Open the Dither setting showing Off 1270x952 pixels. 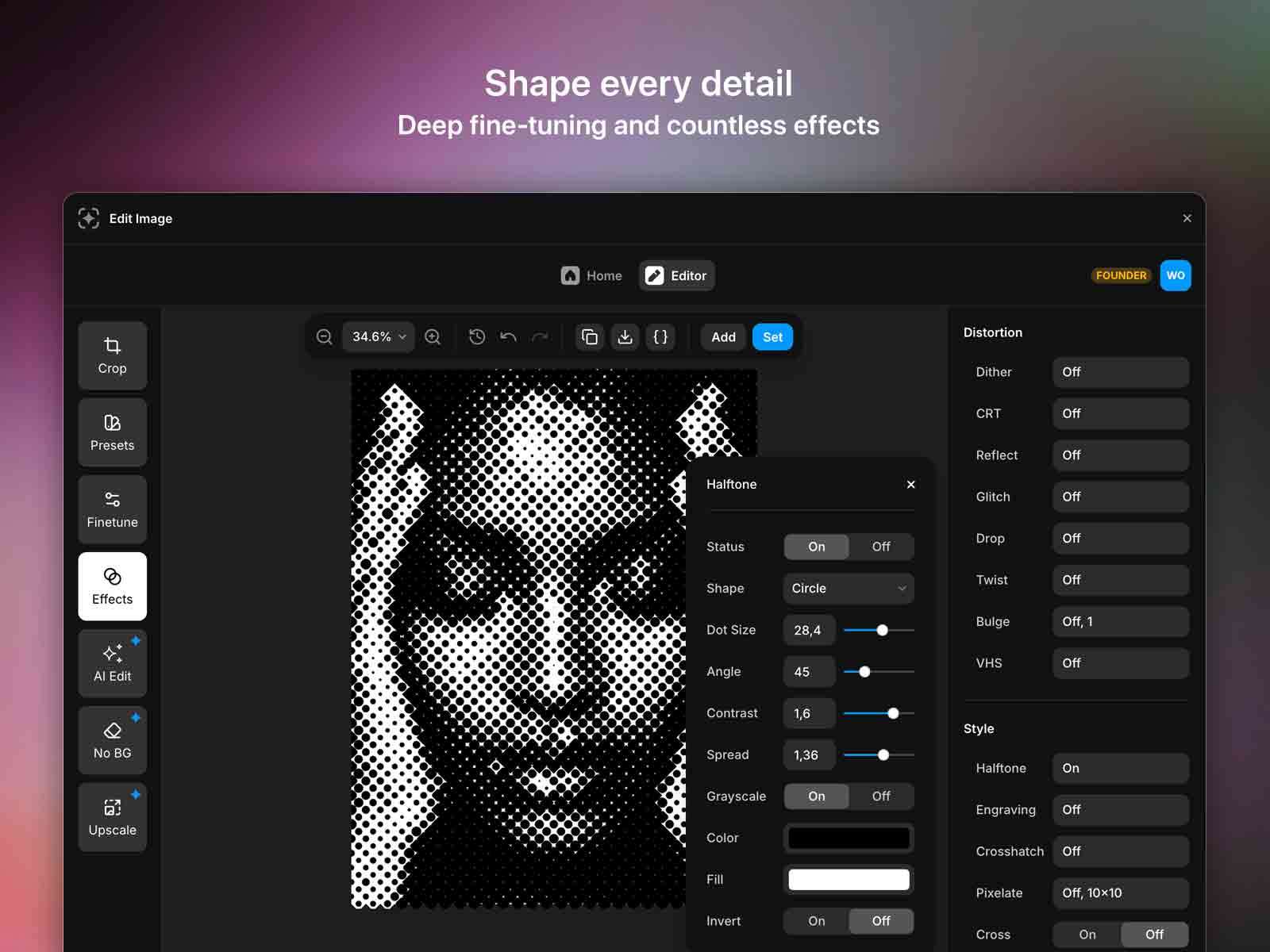1120,372
